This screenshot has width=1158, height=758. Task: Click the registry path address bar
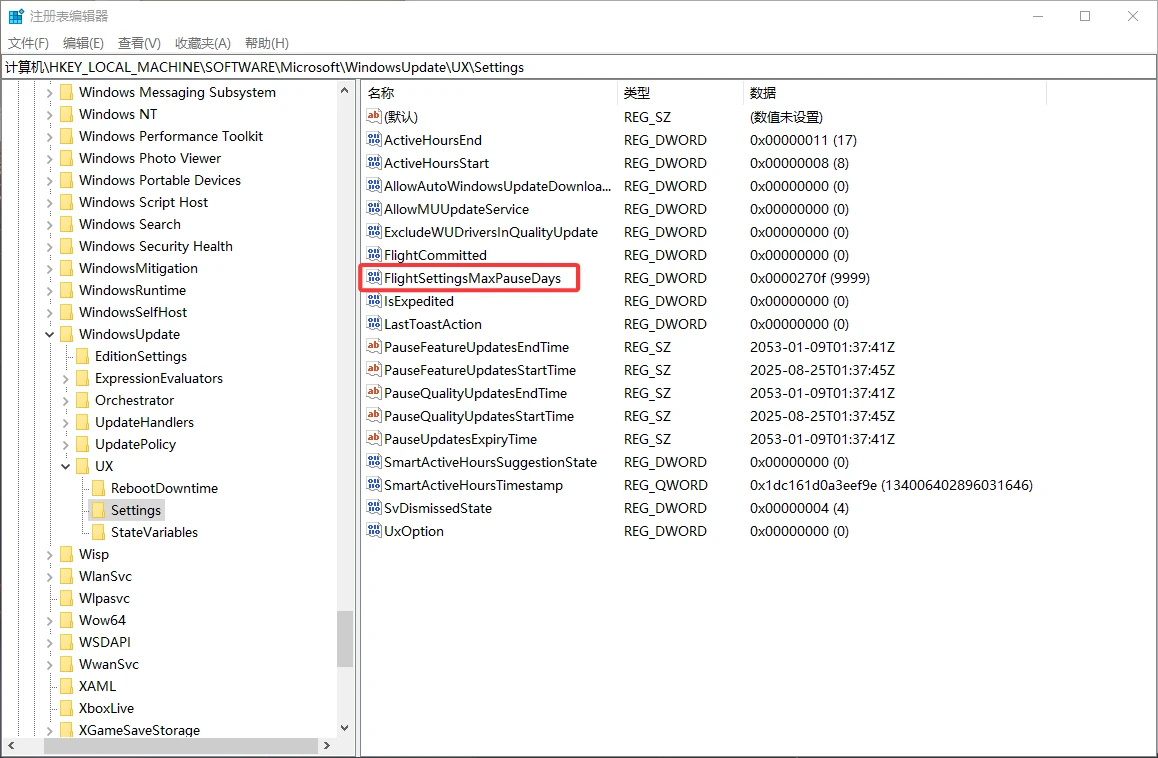578,67
